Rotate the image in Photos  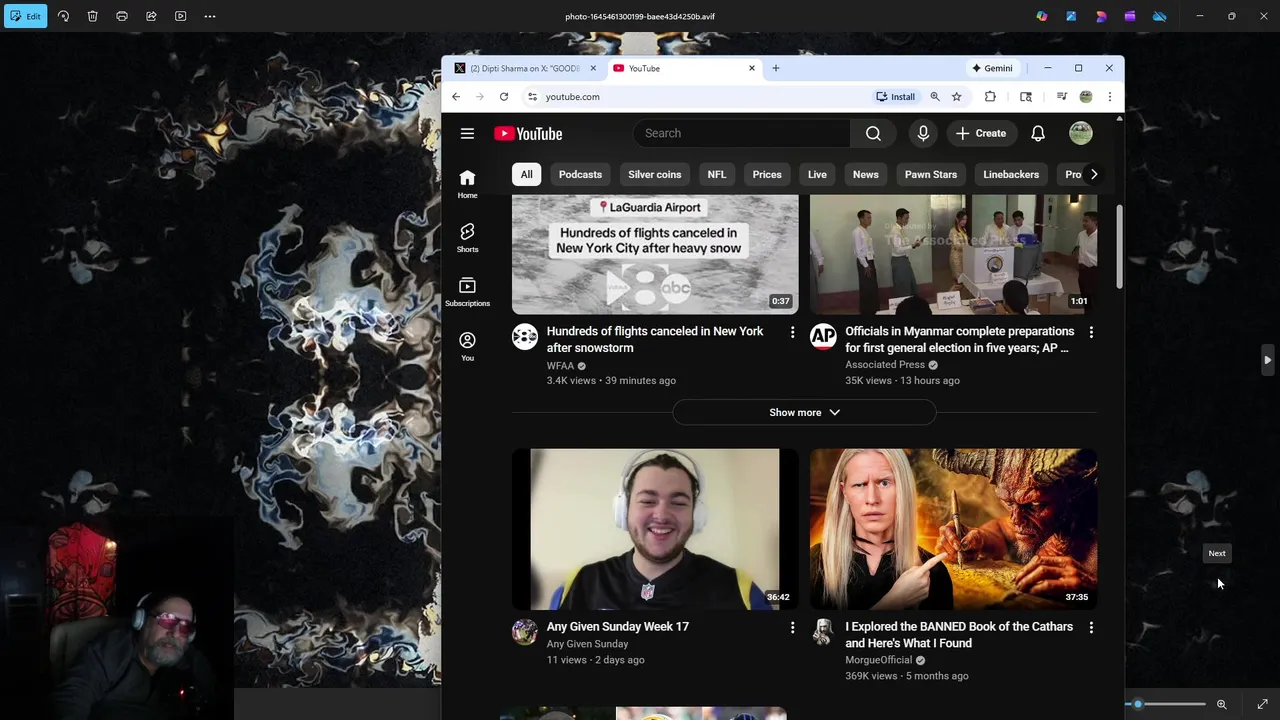[63, 16]
